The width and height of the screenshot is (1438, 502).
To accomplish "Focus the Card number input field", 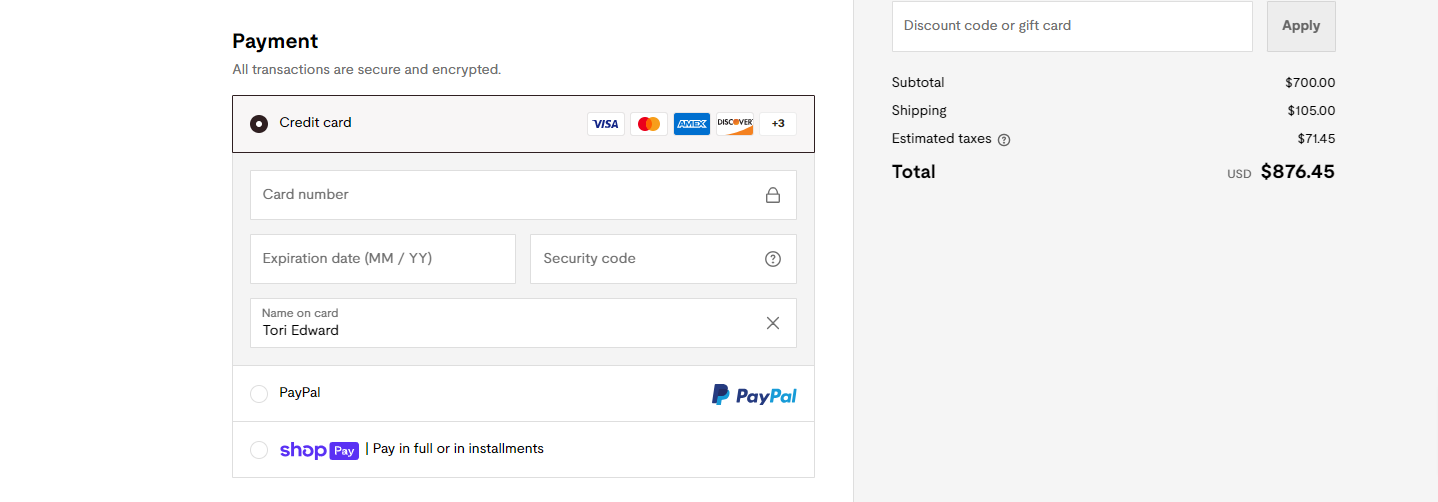I will pyautogui.click(x=523, y=195).
